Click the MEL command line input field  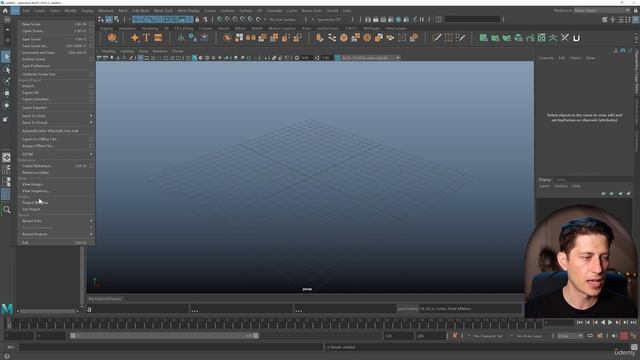[x=171, y=347]
